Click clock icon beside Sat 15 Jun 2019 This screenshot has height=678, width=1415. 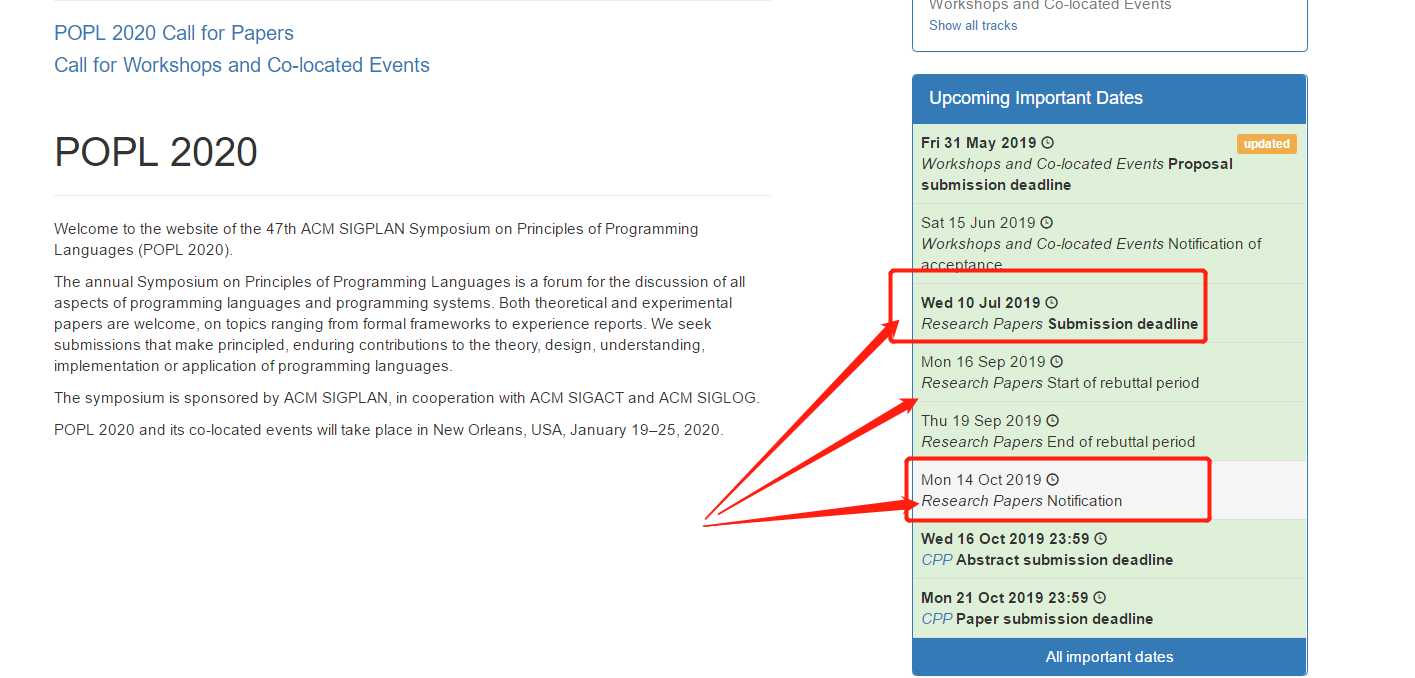[1046, 222]
